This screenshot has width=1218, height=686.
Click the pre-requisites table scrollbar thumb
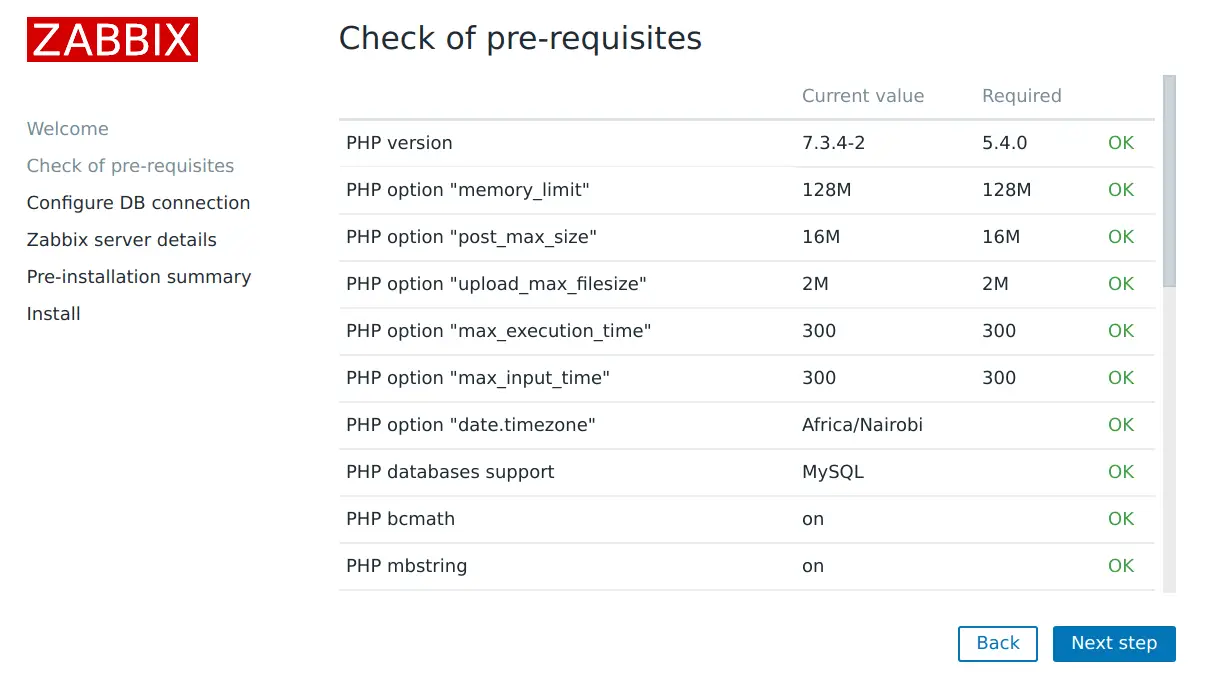click(1169, 180)
